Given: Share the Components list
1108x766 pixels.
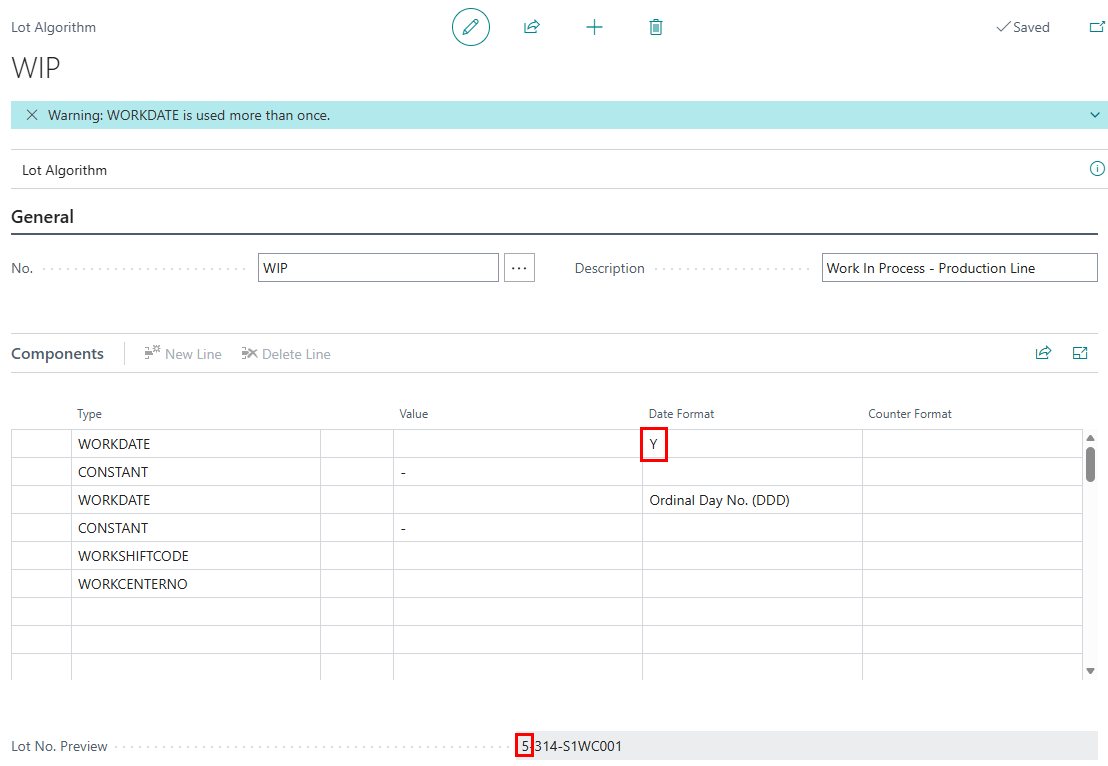Looking at the screenshot, I should point(1043,353).
